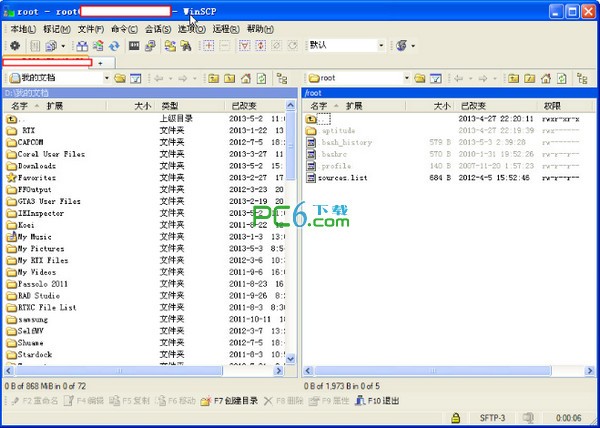Expand the new session globe dropdown arrow
Image resolution: width=600 pixels, height=428 pixels.
pyautogui.click(x=413, y=46)
